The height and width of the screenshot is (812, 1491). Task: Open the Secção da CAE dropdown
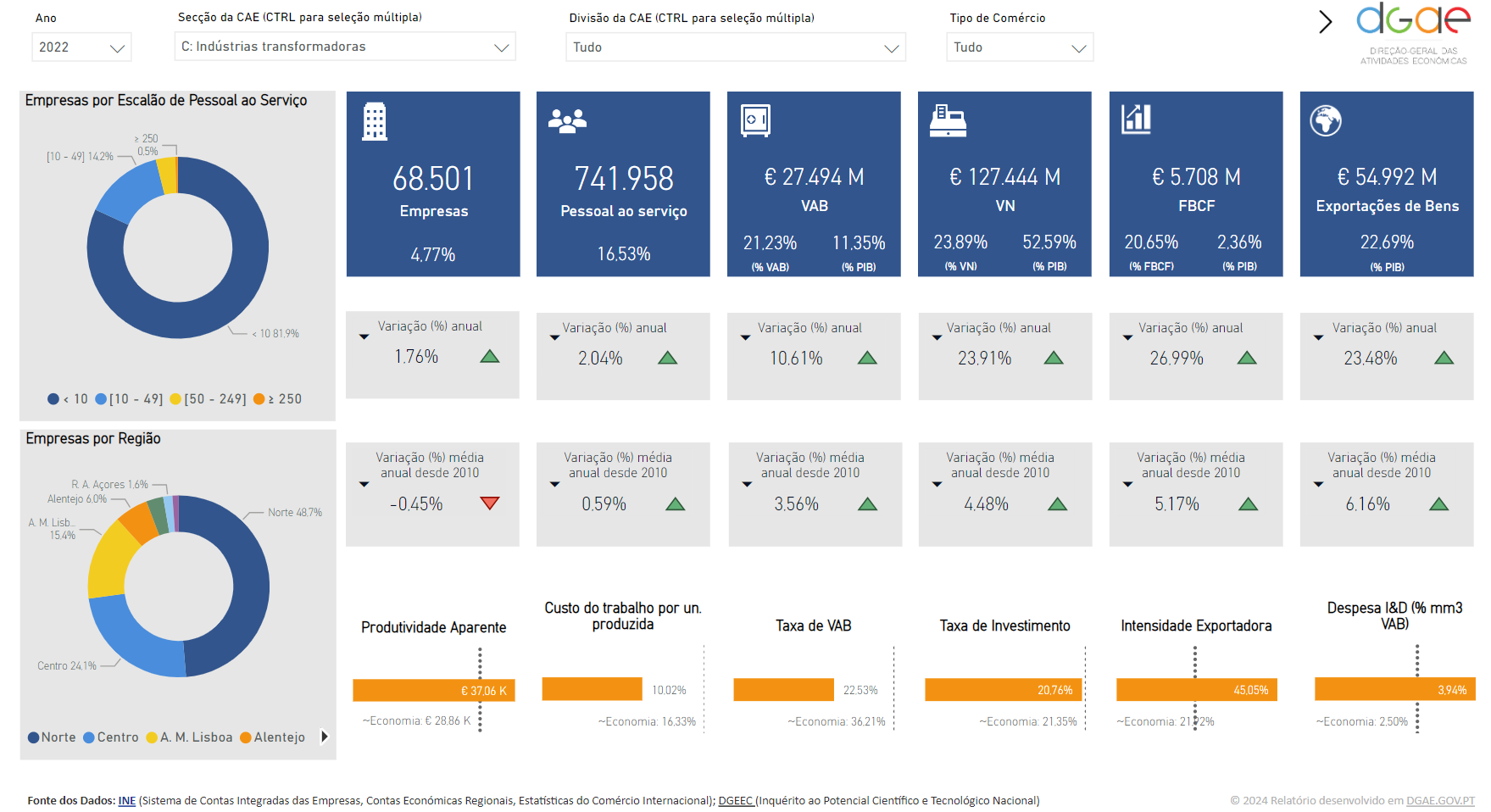pos(345,47)
